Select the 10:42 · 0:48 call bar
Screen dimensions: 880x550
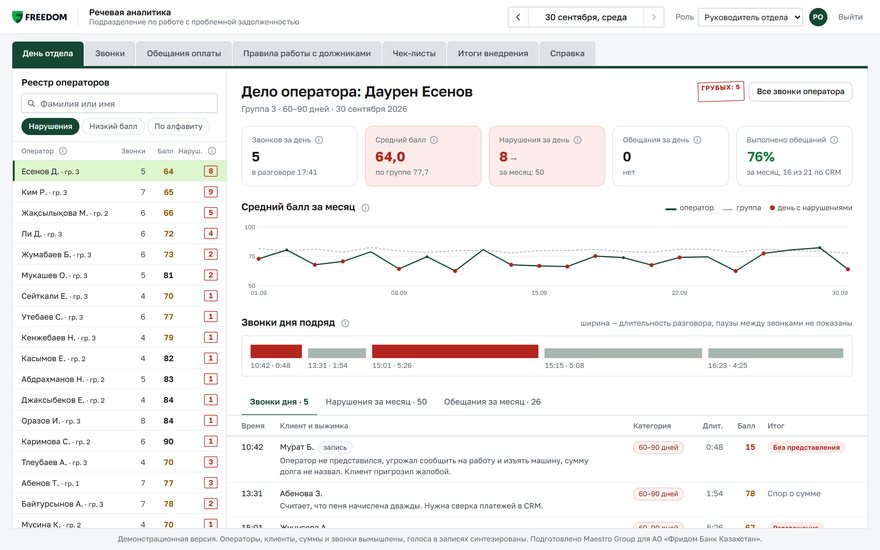(276, 351)
